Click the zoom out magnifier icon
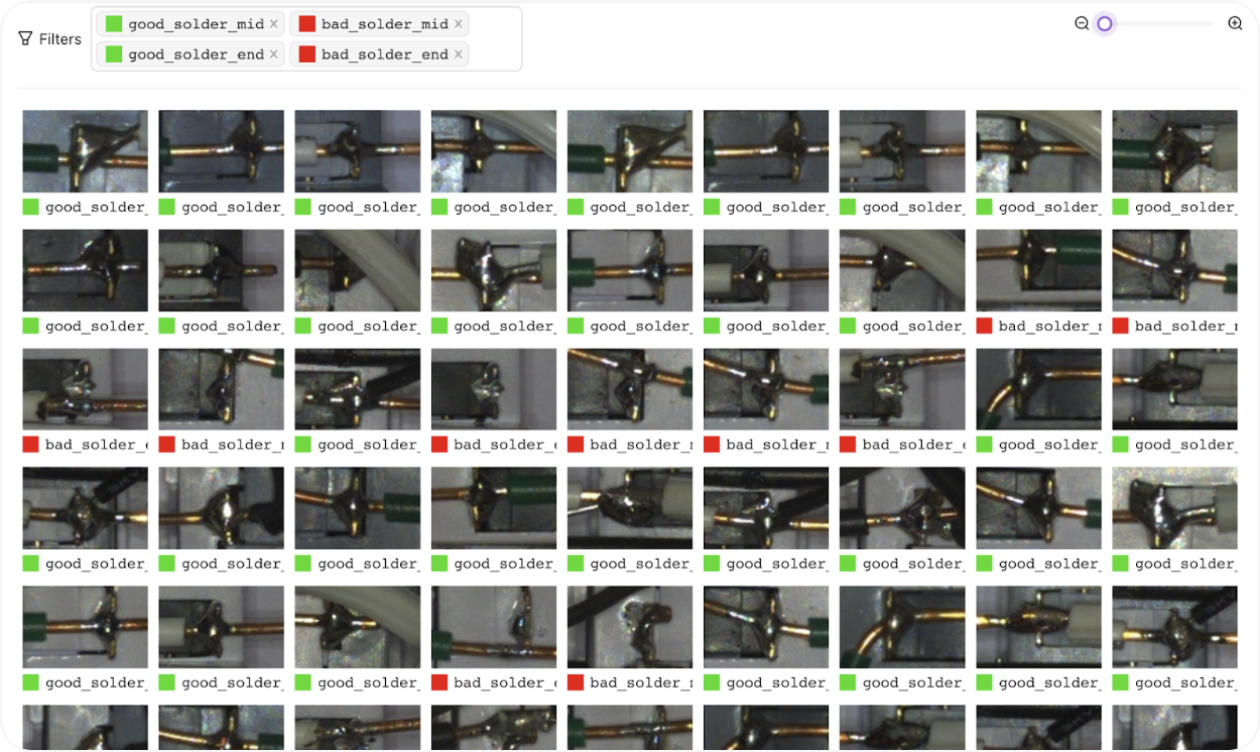This screenshot has width=1260, height=752. pos(1081,23)
